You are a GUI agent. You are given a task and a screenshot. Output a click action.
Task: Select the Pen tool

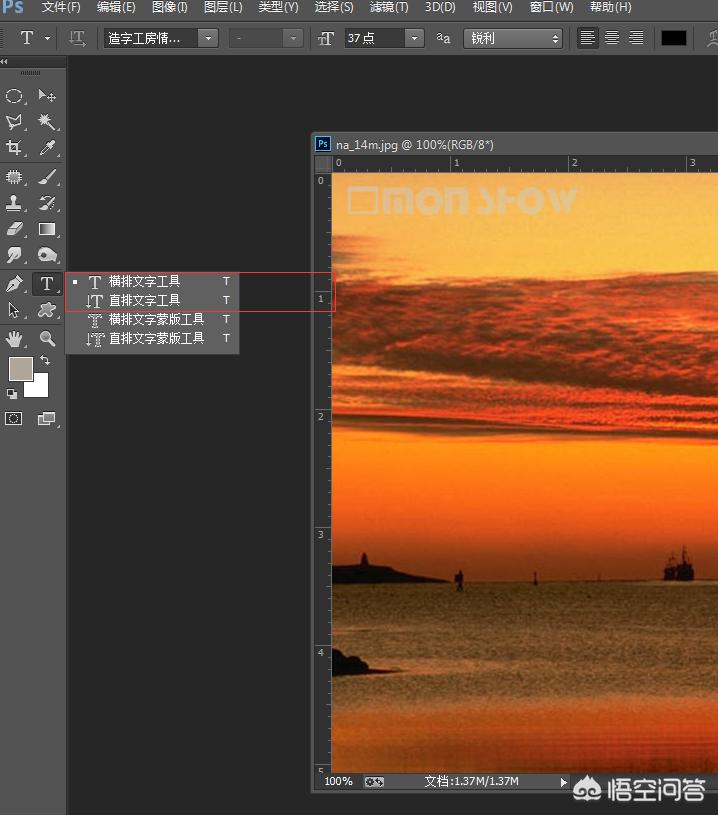click(14, 284)
